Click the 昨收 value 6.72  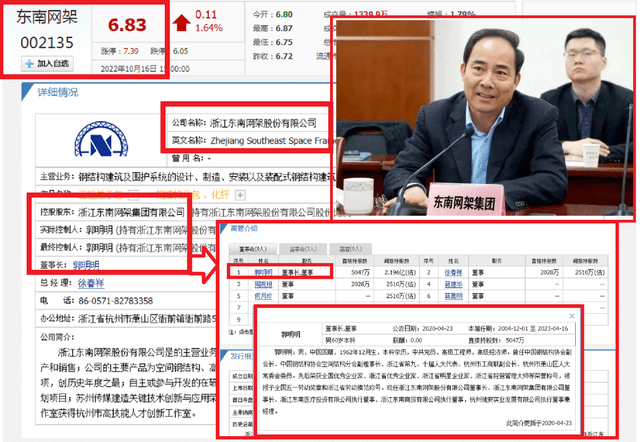click(284, 56)
